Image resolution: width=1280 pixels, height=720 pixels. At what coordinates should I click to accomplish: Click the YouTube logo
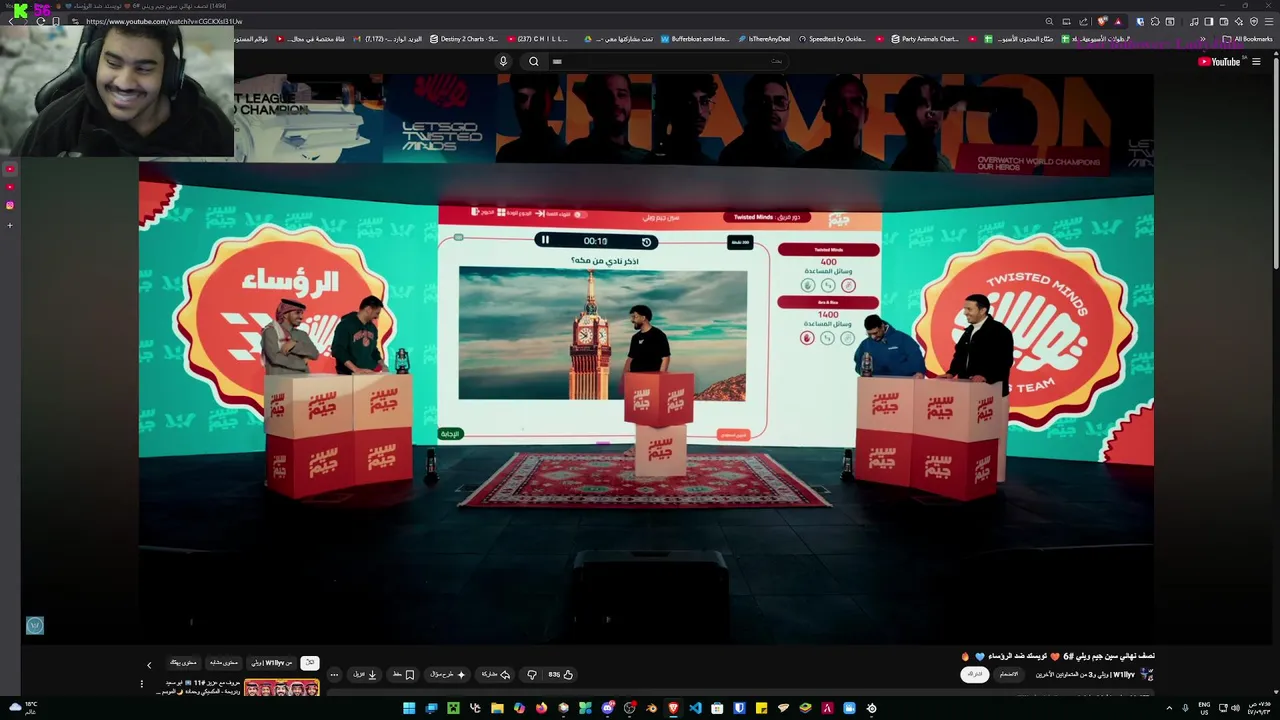click(x=1219, y=61)
